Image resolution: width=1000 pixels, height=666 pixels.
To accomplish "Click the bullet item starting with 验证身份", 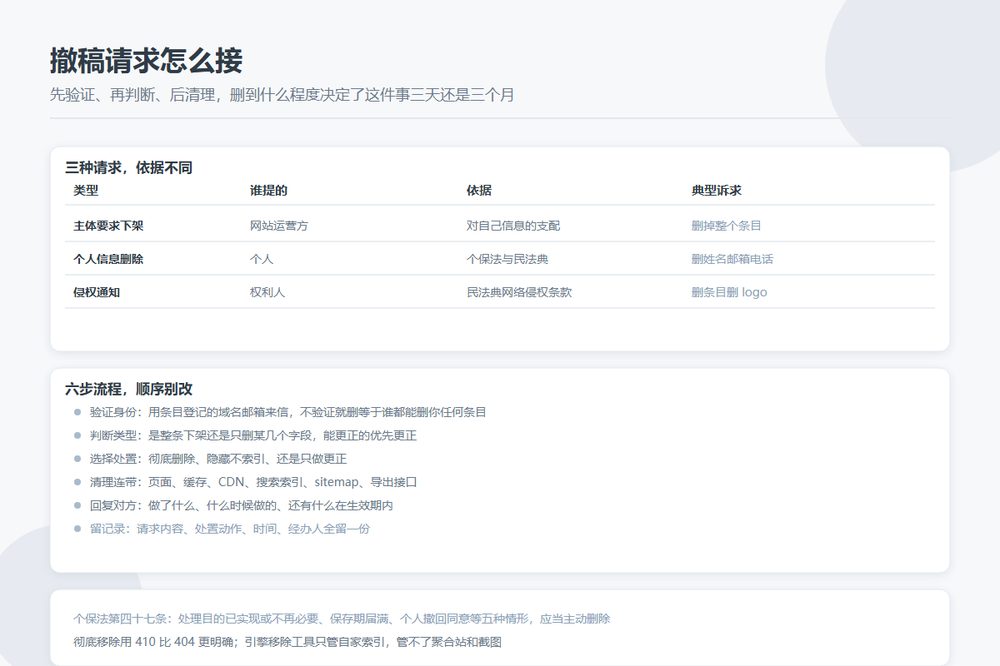I will tap(288, 412).
